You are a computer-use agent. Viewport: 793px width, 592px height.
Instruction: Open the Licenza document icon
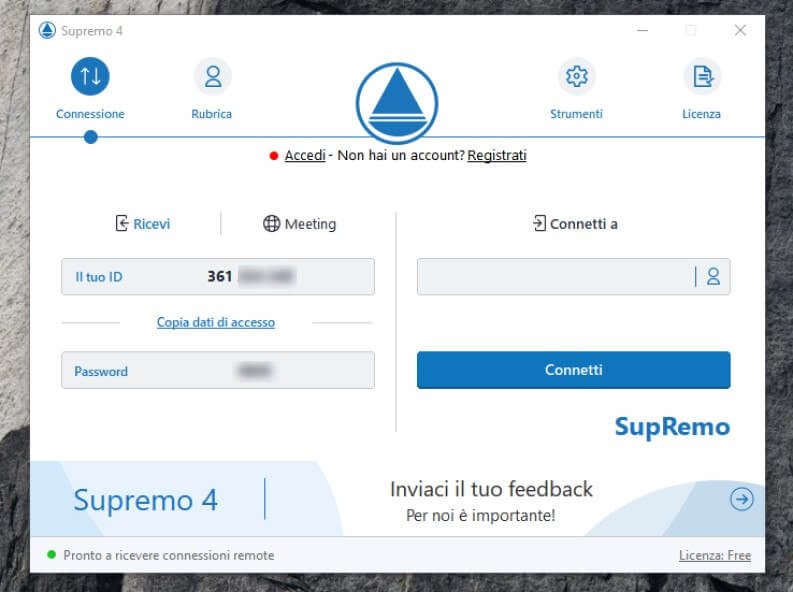point(702,76)
